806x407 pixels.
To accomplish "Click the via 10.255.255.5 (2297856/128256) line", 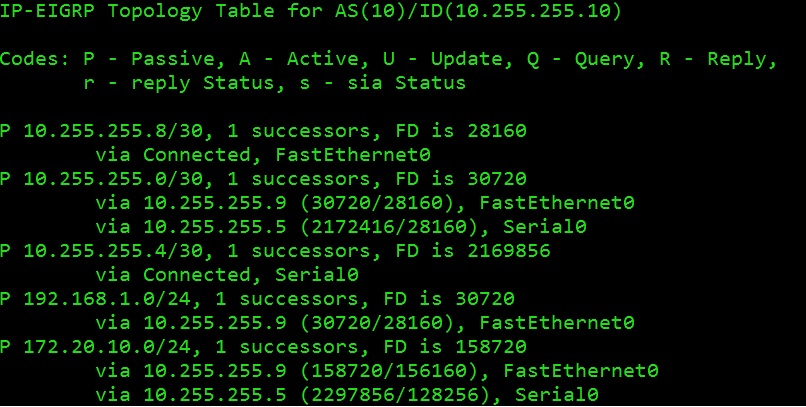I will pyautogui.click(x=347, y=395).
